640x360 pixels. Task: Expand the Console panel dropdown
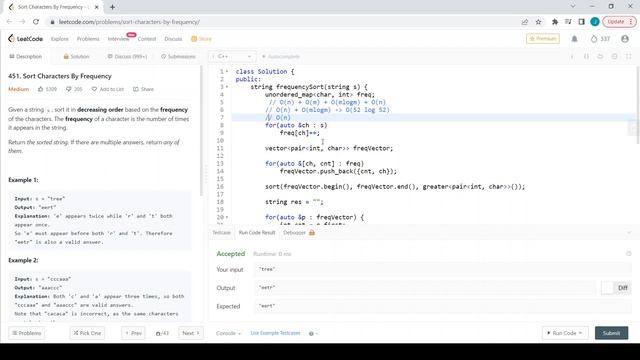click(x=228, y=333)
